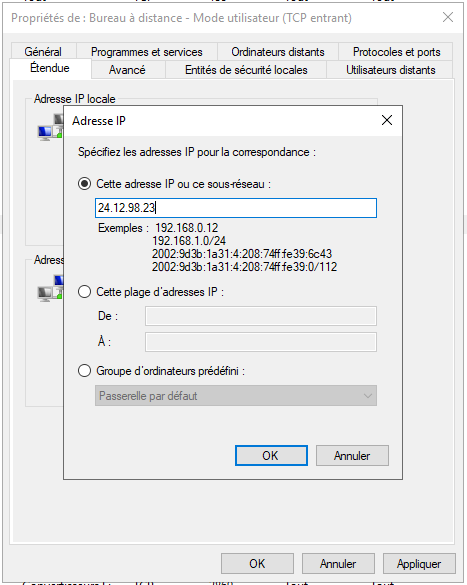This screenshot has height=585, width=467.
Task: Open the Avancé tab
Action: (127, 70)
